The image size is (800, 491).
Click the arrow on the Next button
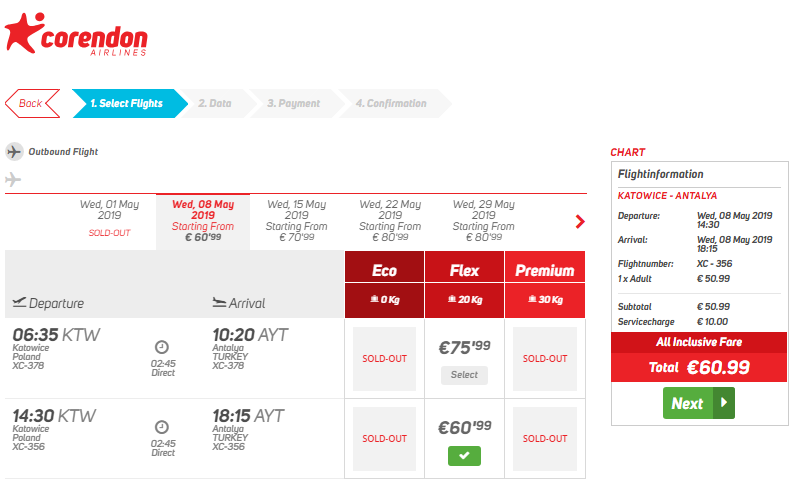[724, 403]
